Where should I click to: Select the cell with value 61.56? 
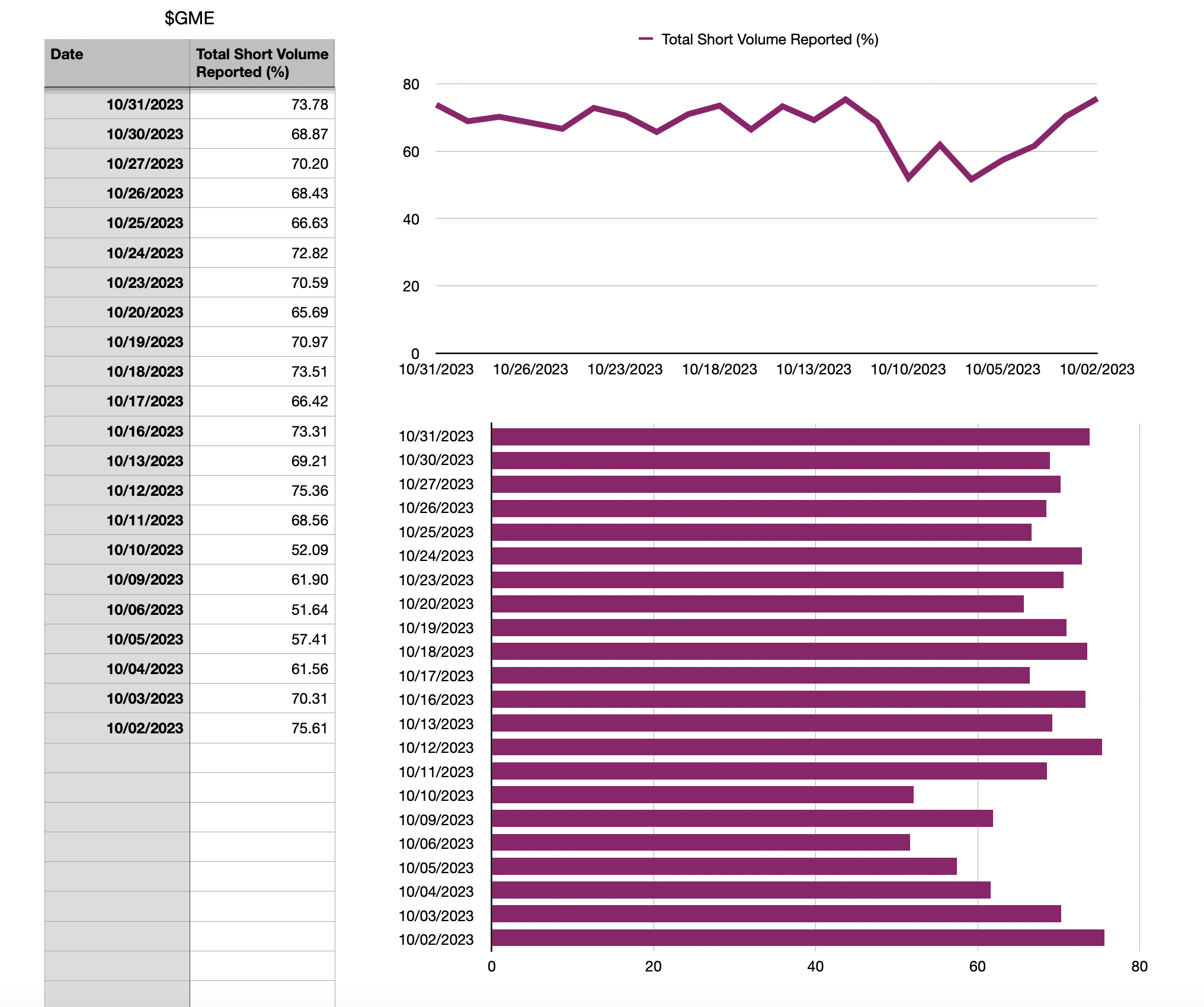click(262, 669)
